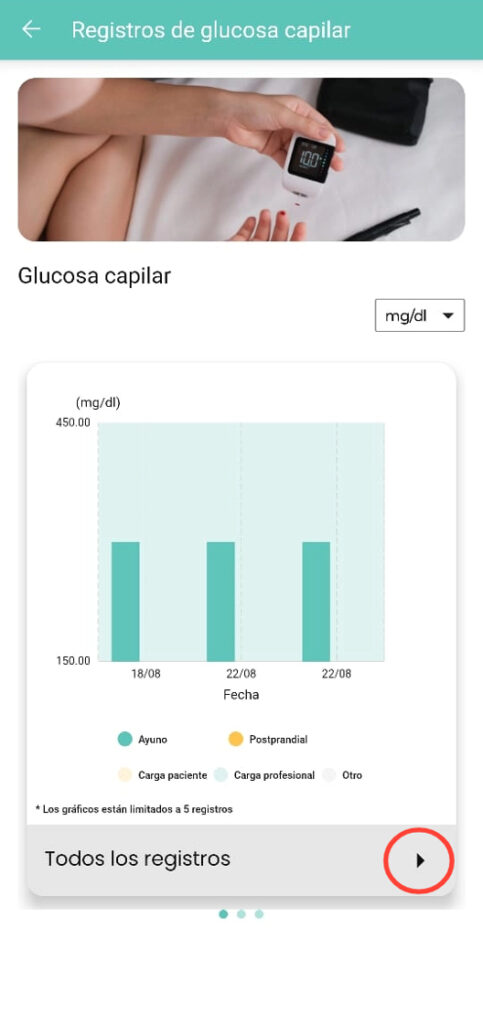Tap the glucometer banner image
The image size is (483, 1024).
pos(241,159)
